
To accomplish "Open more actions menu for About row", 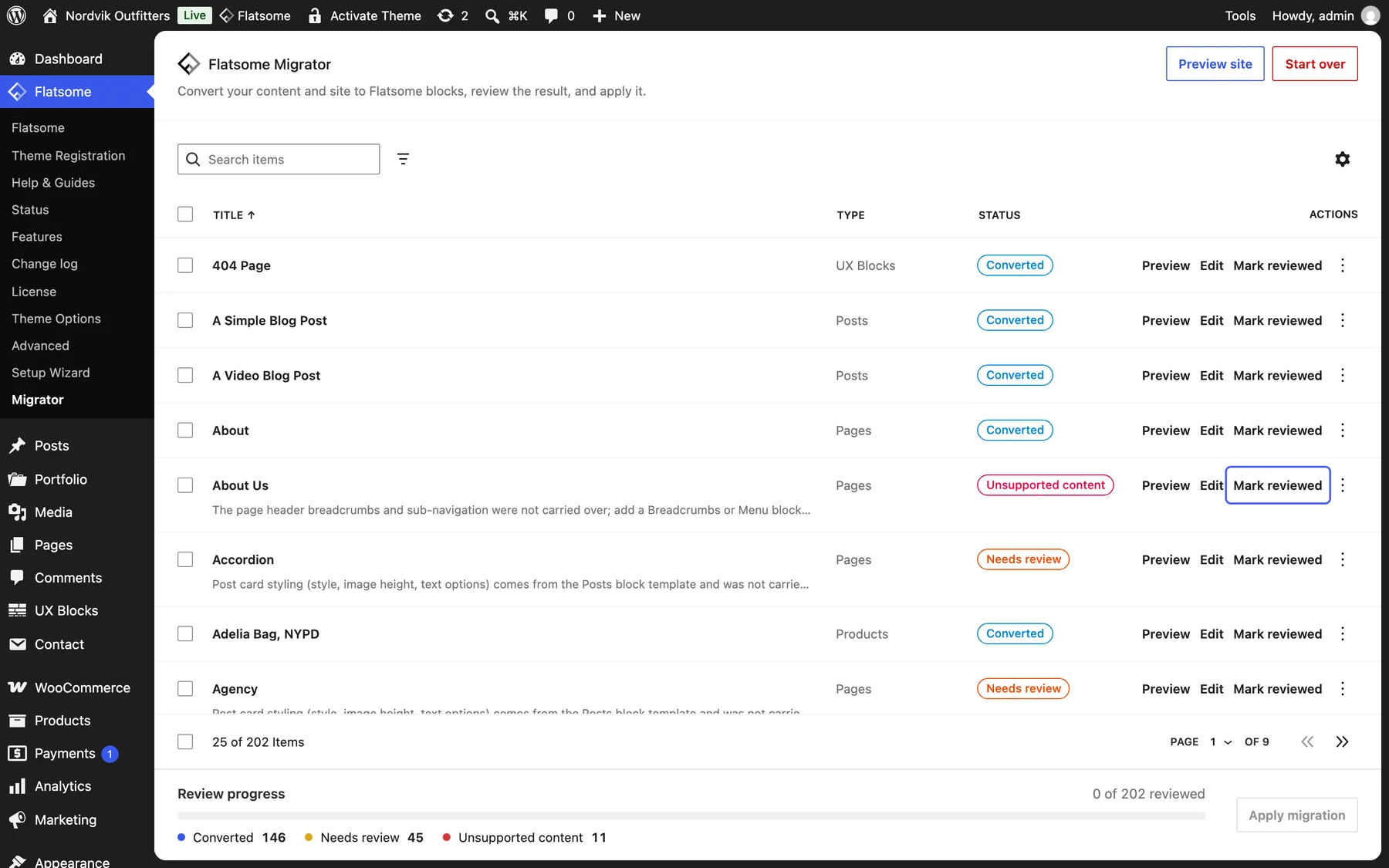I will 1343,431.
